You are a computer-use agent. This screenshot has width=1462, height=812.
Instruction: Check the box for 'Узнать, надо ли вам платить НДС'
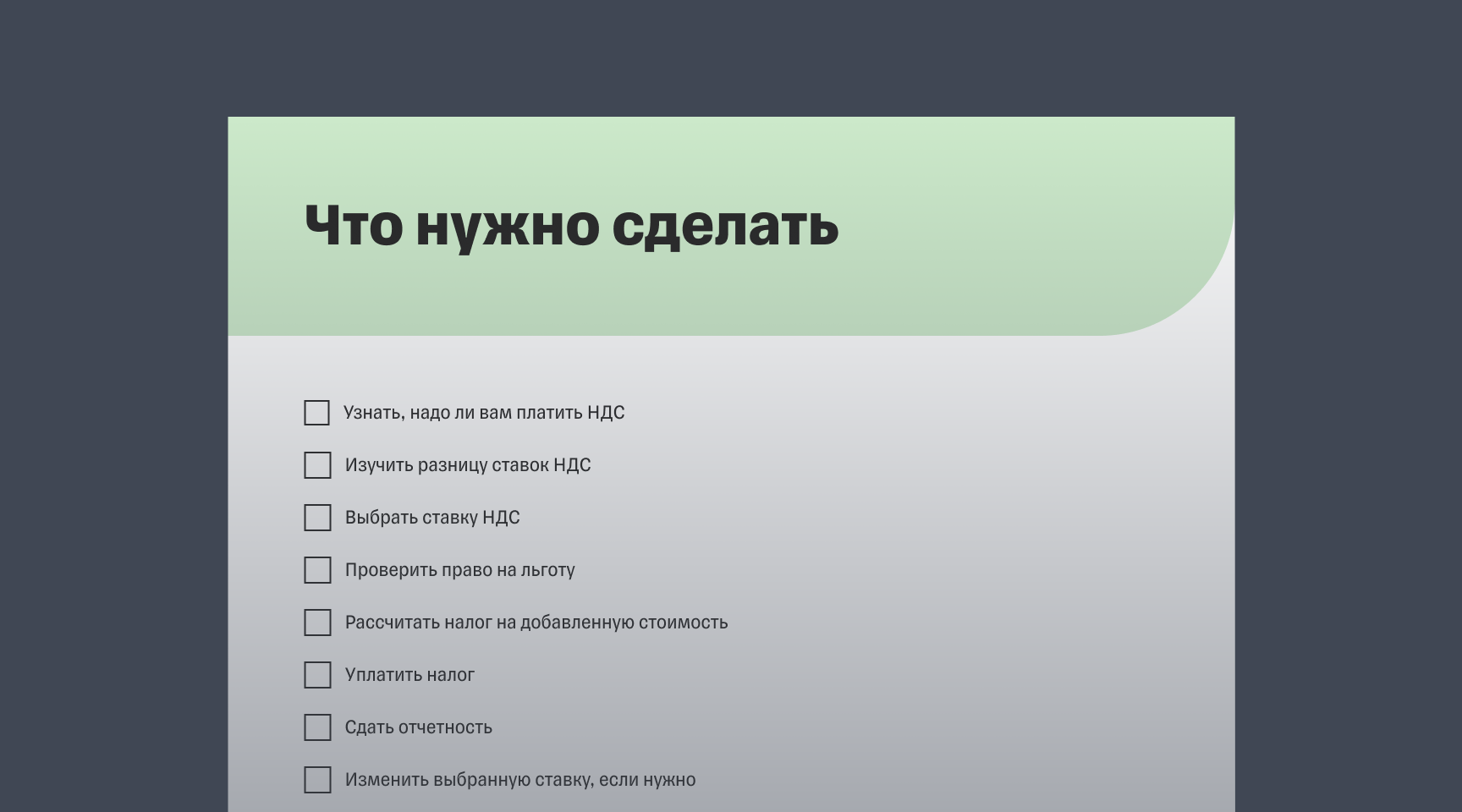click(317, 413)
